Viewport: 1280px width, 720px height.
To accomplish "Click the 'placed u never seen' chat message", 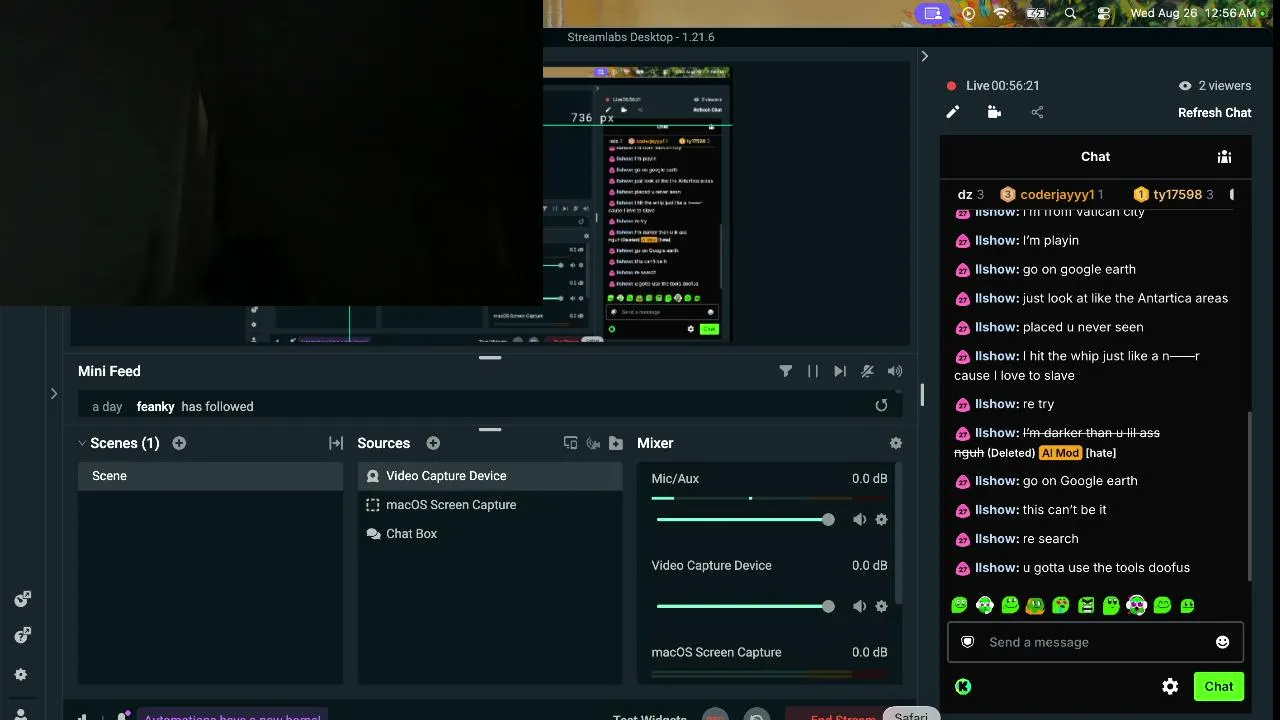I will coord(1083,327).
